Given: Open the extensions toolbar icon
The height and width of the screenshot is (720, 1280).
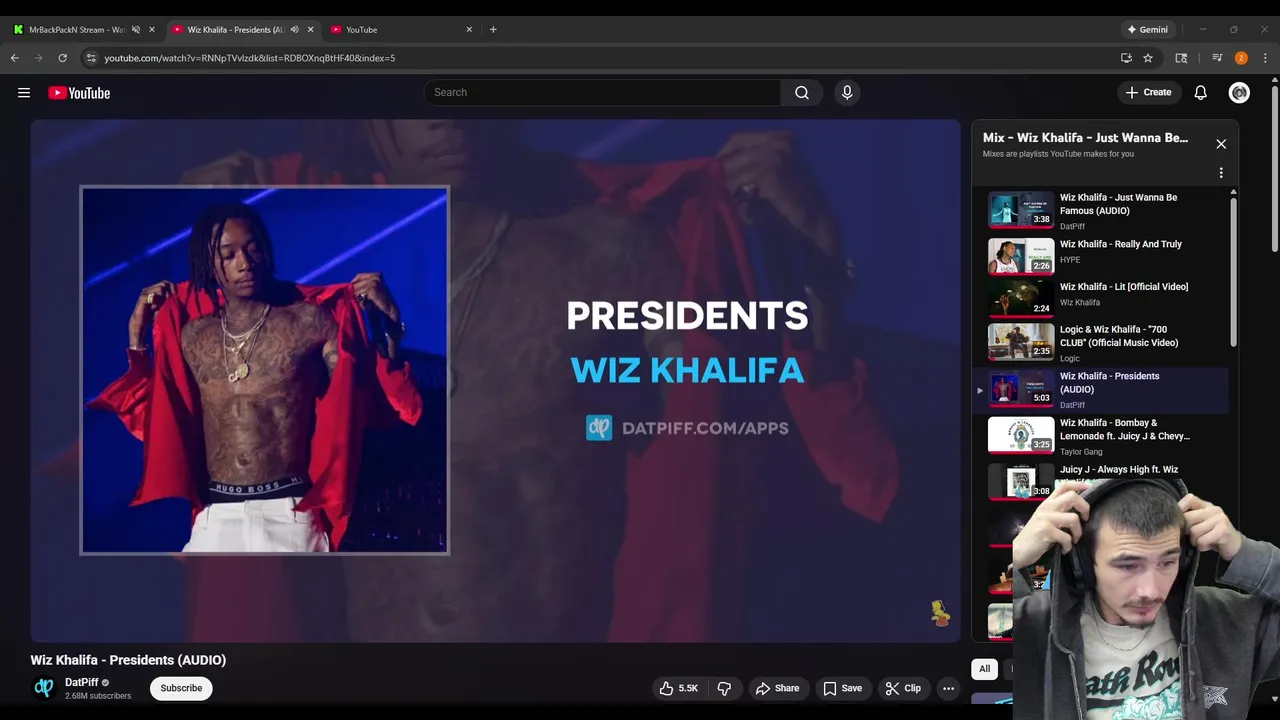Looking at the screenshot, I should (1181, 58).
